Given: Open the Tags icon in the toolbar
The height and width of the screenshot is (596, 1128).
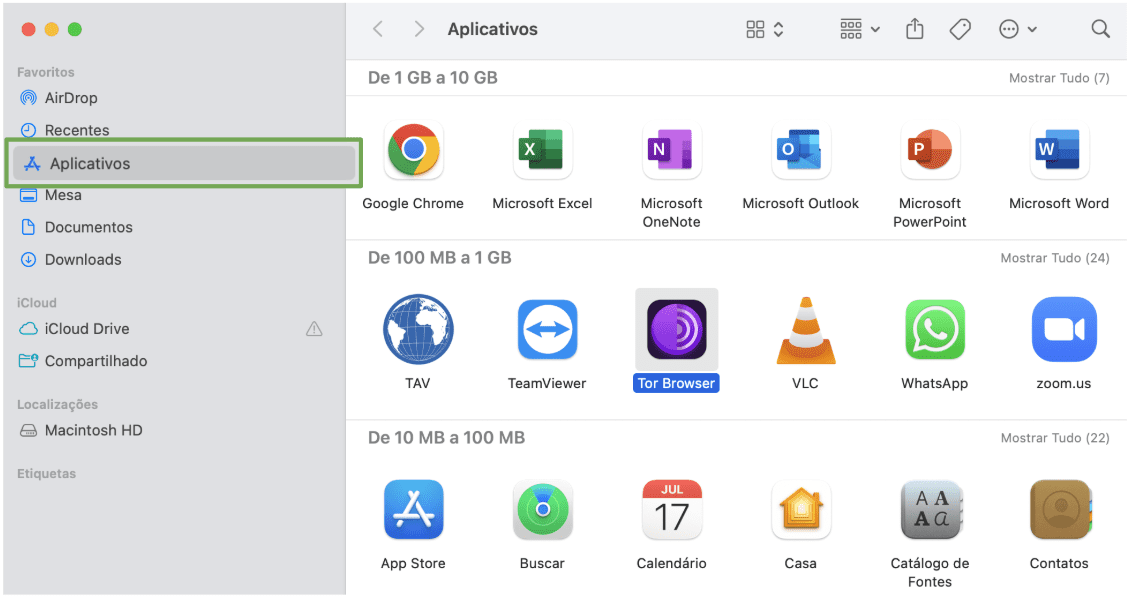Looking at the screenshot, I should (960, 29).
